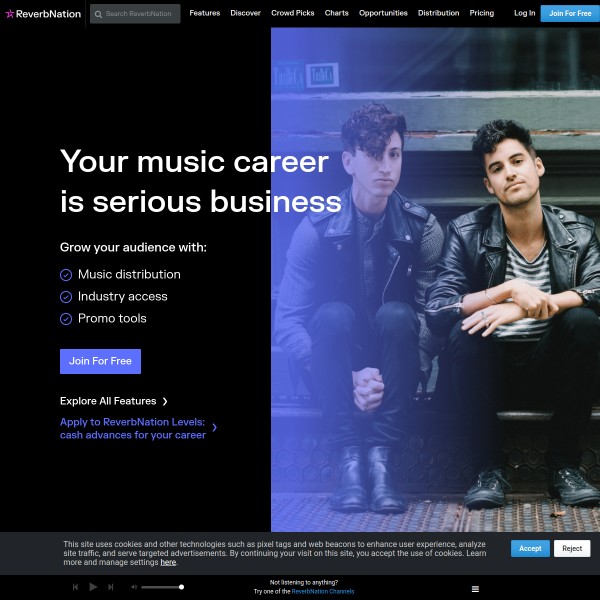Open the Charts menu item
This screenshot has height=600, width=600.
point(337,13)
